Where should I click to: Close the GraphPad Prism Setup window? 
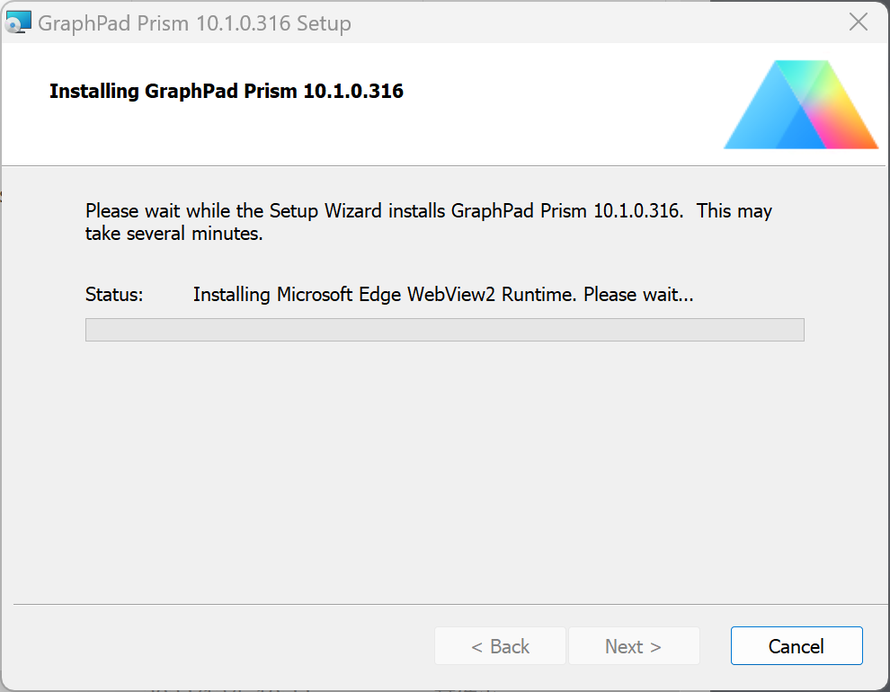858,22
